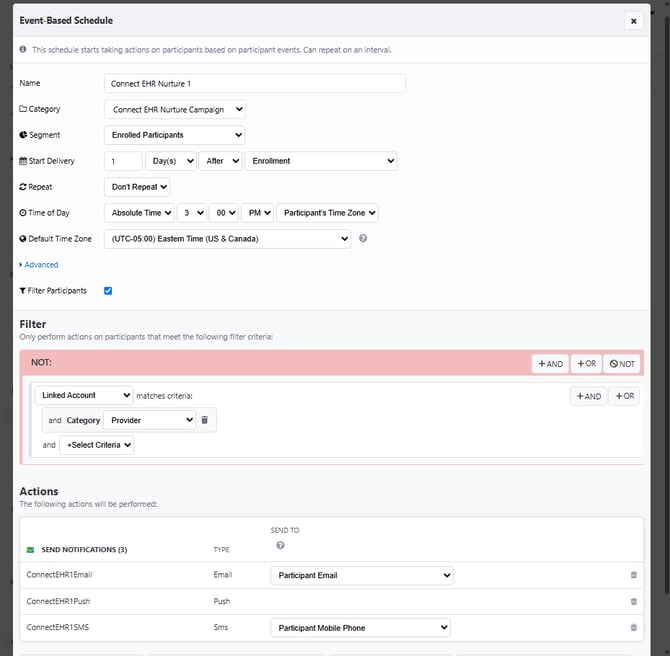Delete the Category Provider filter criterion
670x656 pixels.
pos(205,421)
